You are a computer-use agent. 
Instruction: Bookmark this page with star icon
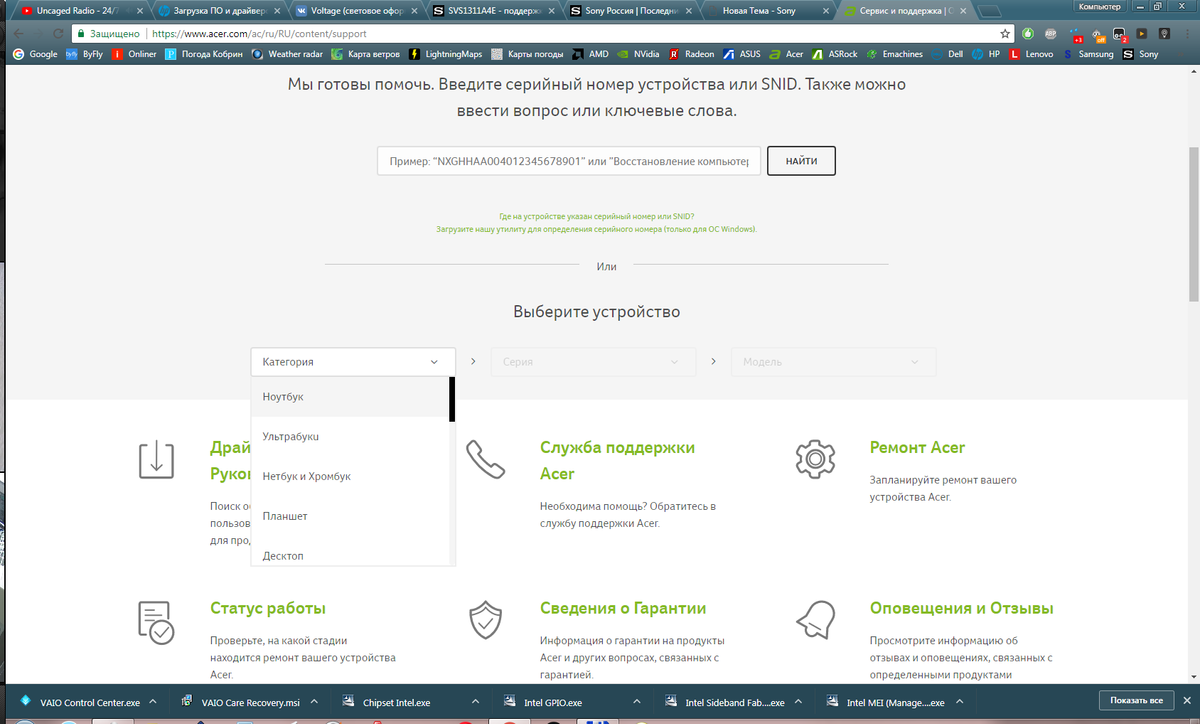tap(1005, 33)
